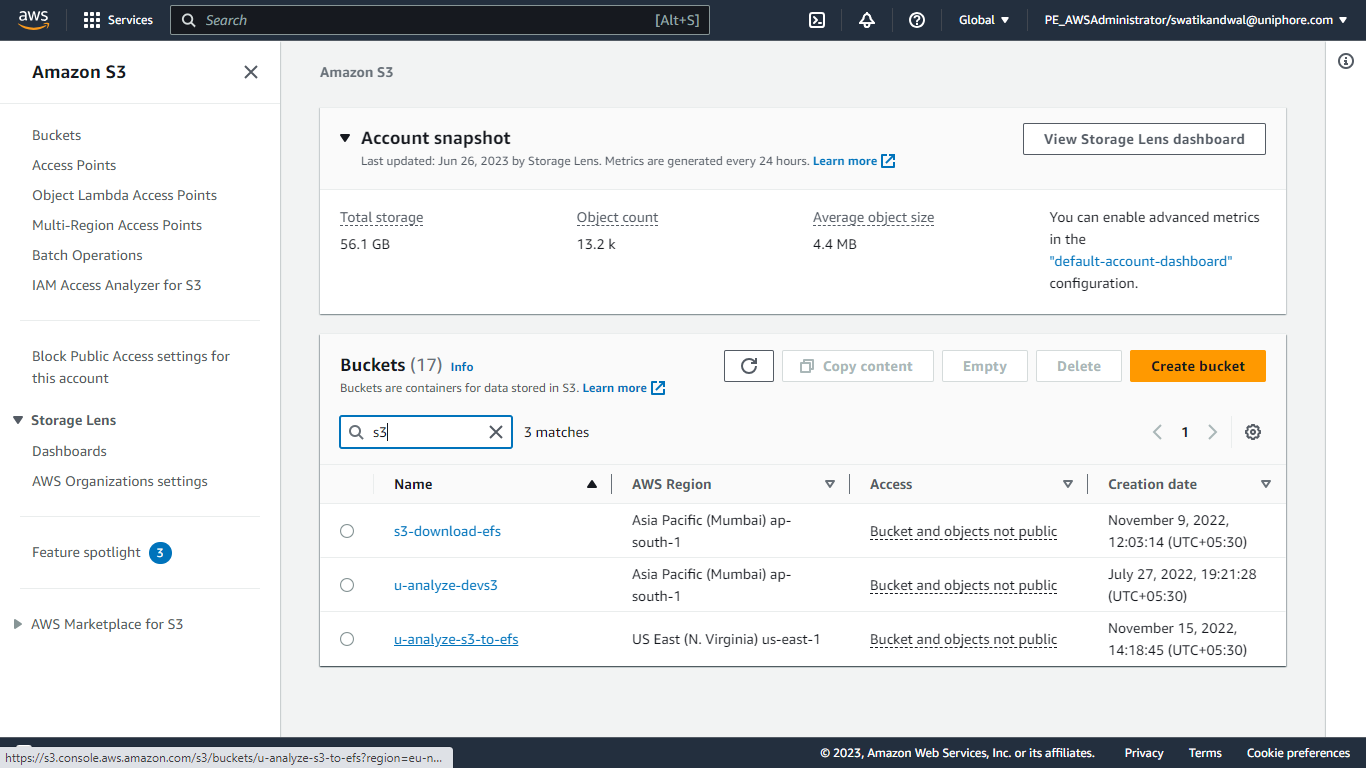Image resolution: width=1366 pixels, height=768 pixels.
Task: Click the Feature spotlight count badge
Action: point(160,552)
